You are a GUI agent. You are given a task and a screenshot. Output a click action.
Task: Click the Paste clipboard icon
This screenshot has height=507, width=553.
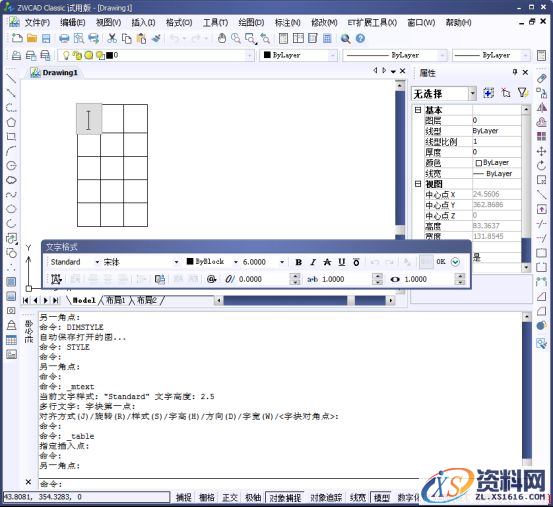coord(141,38)
